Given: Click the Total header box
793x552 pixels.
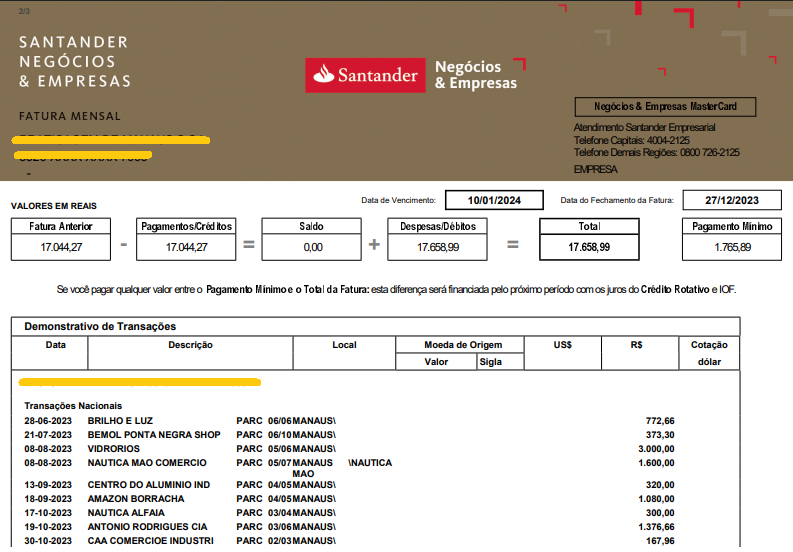Looking at the screenshot, I should tap(589, 226).
